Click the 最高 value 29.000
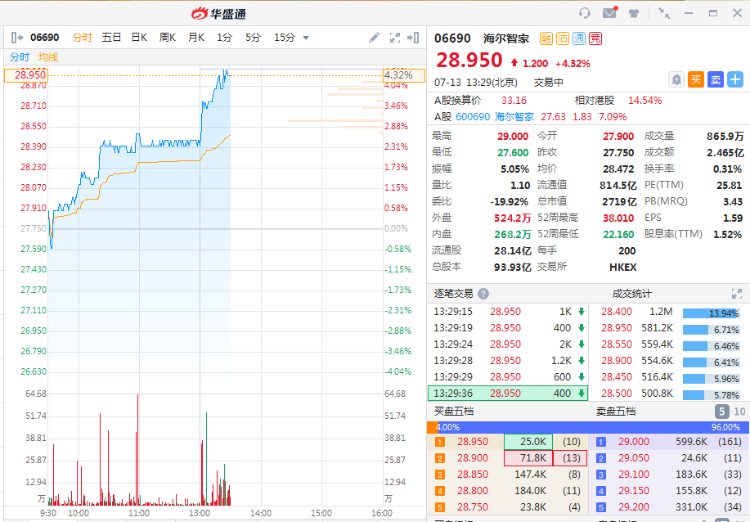 [x=513, y=136]
